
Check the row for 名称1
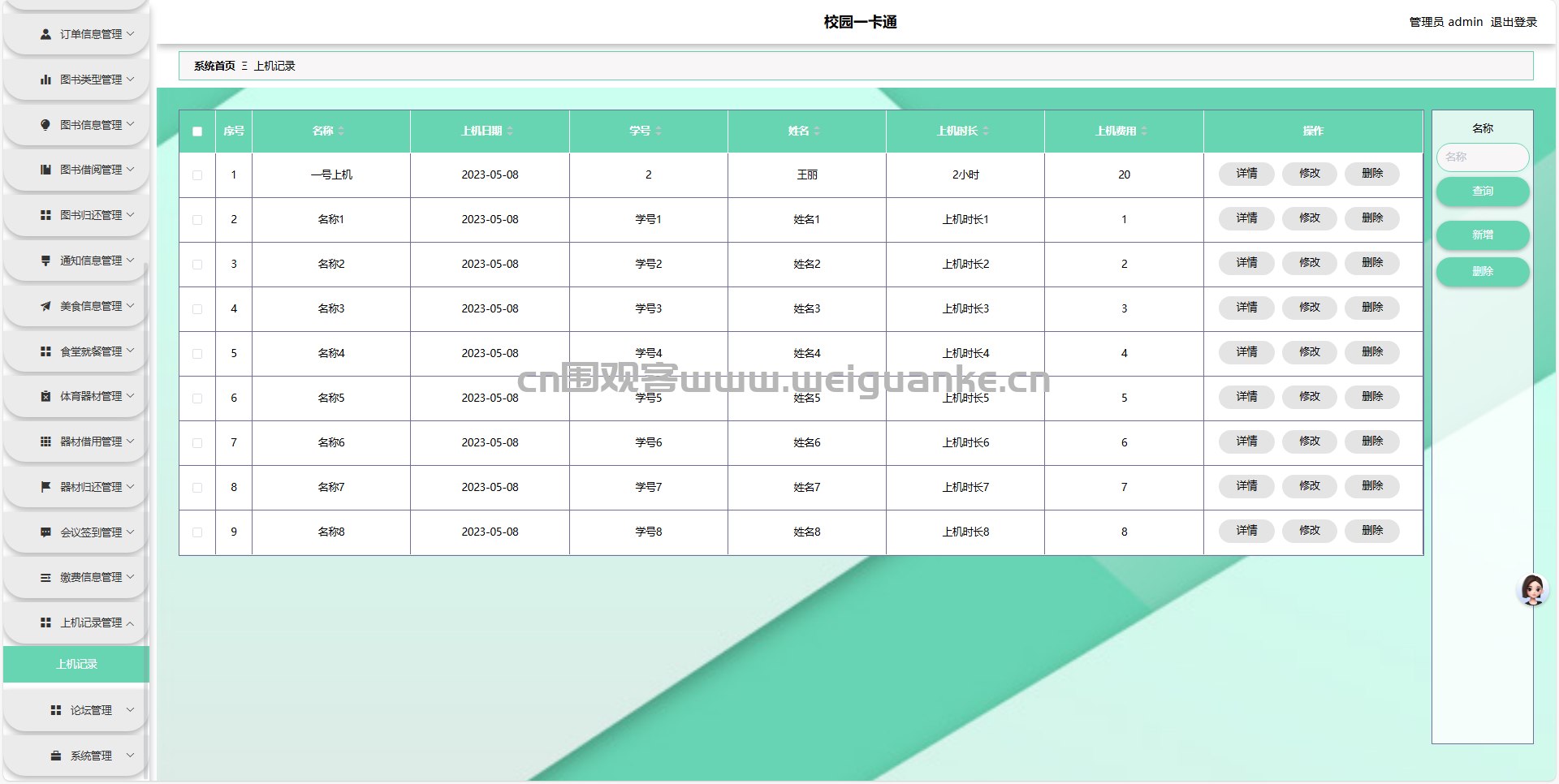pos(197,220)
